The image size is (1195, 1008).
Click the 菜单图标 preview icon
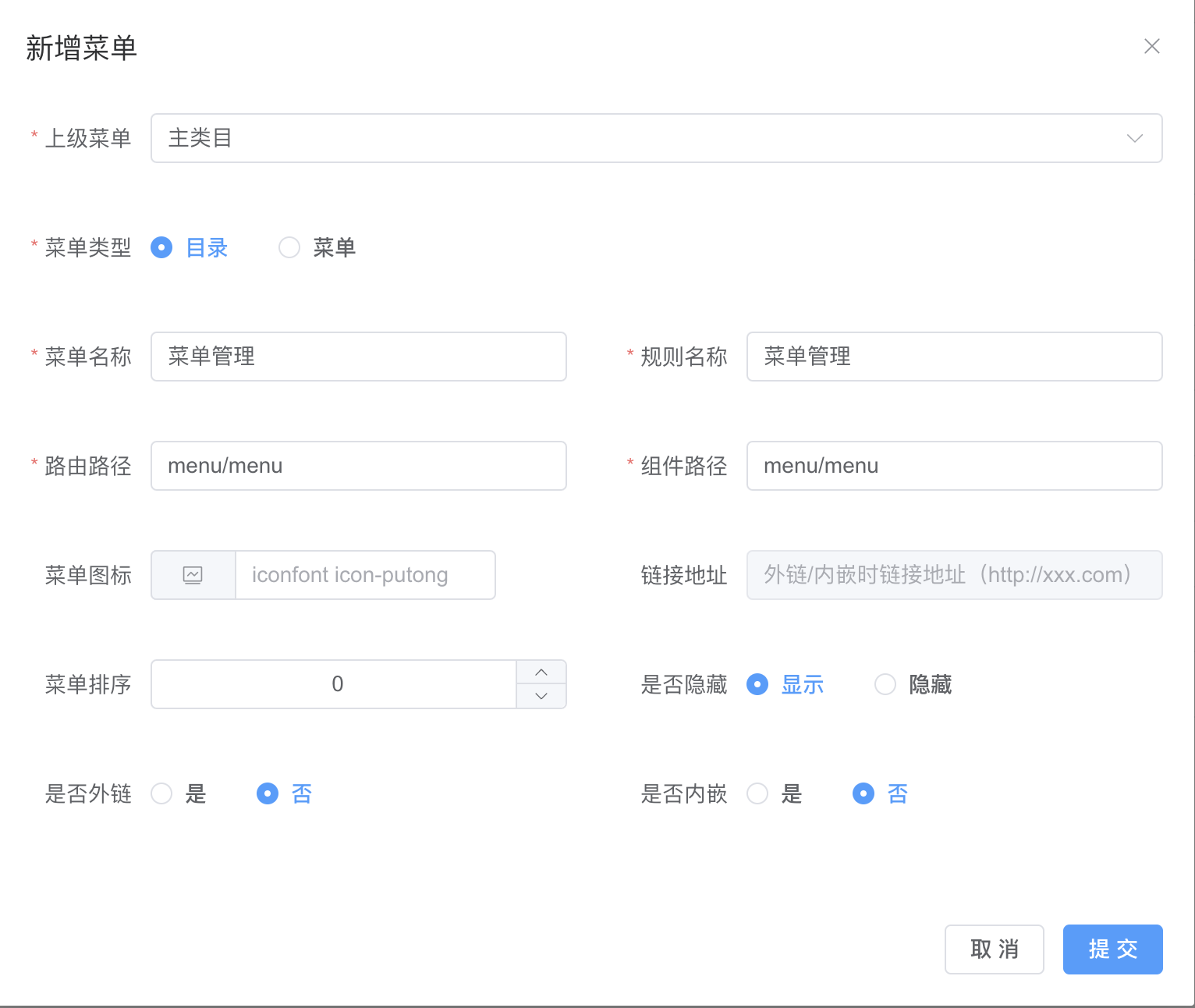click(x=193, y=575)
